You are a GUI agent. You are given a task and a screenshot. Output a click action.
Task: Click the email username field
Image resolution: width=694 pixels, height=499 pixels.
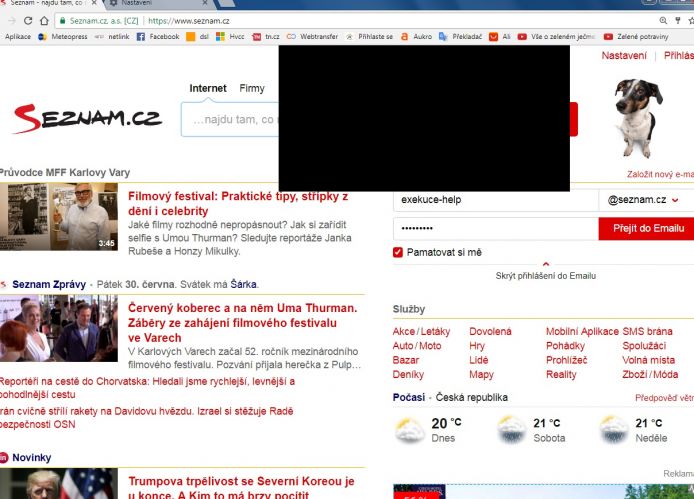[x=496, y=200]
